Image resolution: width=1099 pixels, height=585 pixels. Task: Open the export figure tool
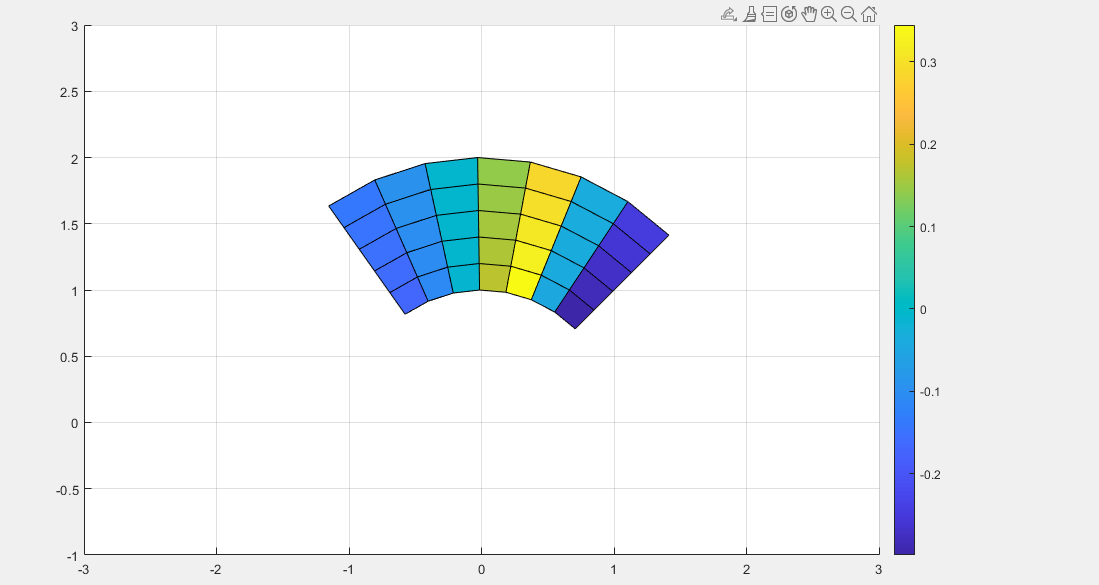(x=728, y=14)
